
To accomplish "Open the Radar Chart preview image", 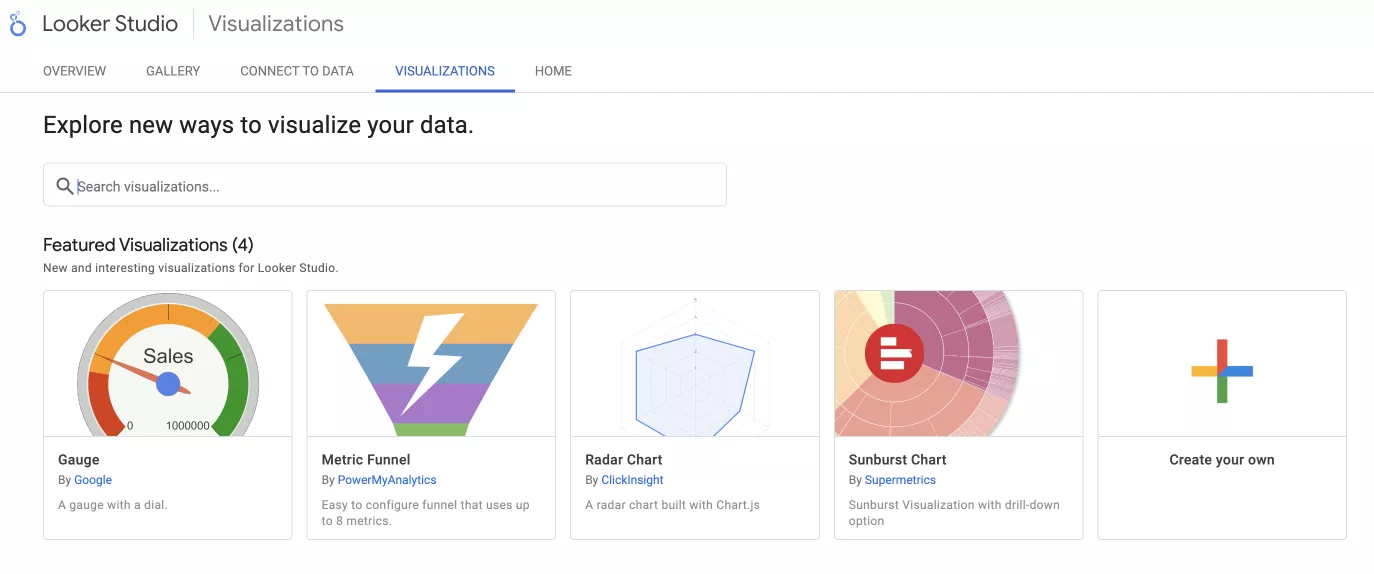I will (x=694, y=364).
